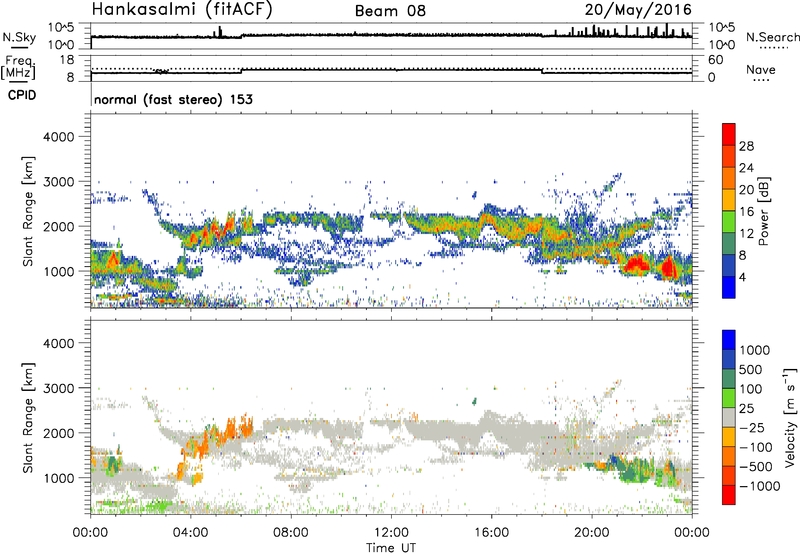Click the 4 label on Power colorbar
Image resolution: width=800 pixels, height=554 pixels.
point(742,277)
